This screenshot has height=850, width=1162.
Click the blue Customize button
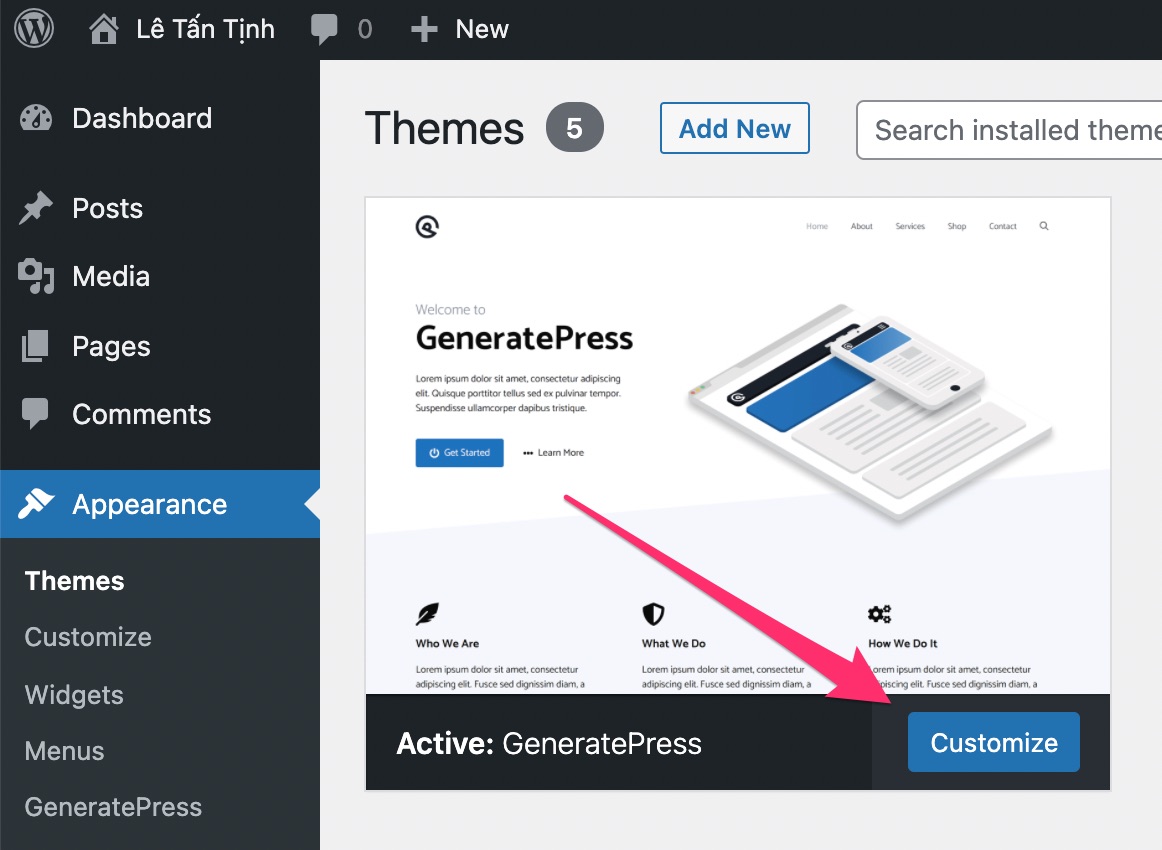pos(994,743)
